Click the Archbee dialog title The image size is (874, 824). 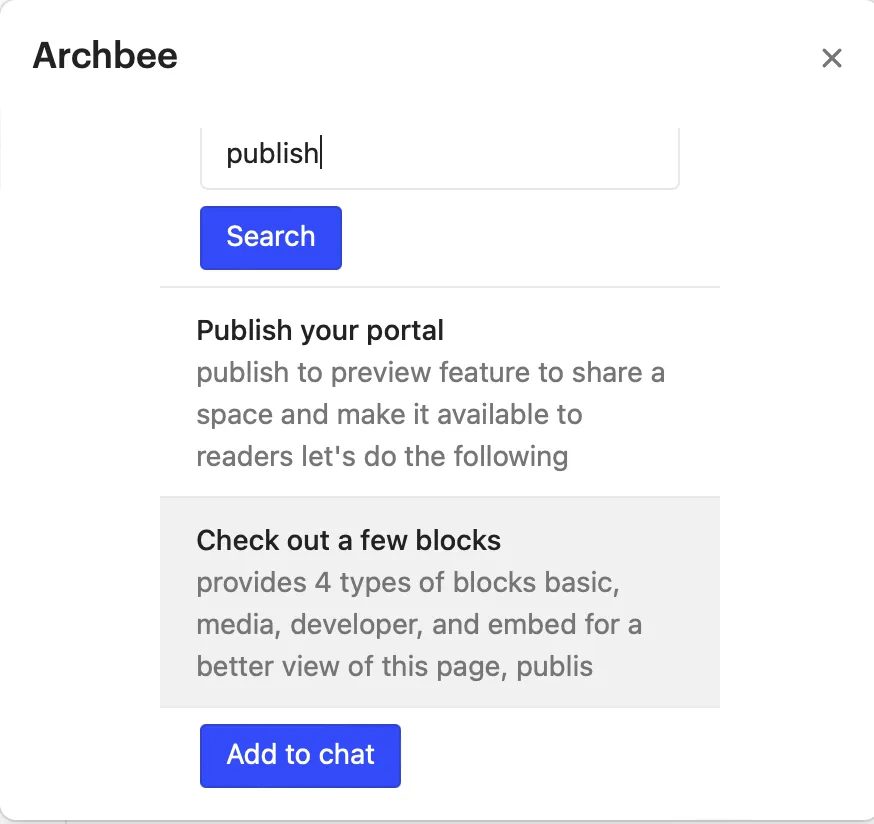[x=105, y=55]
